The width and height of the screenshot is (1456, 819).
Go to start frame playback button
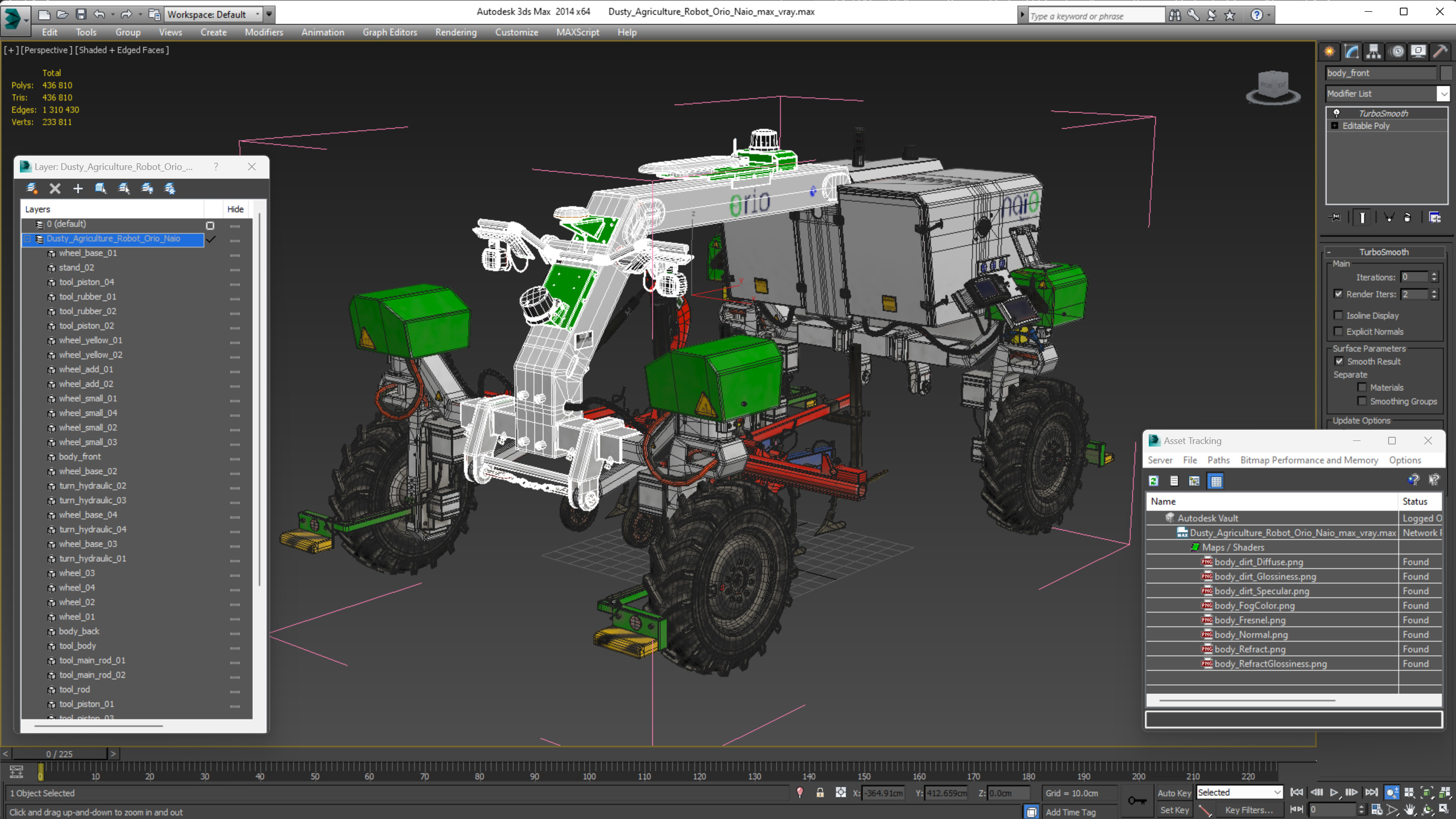[1297, 792]
